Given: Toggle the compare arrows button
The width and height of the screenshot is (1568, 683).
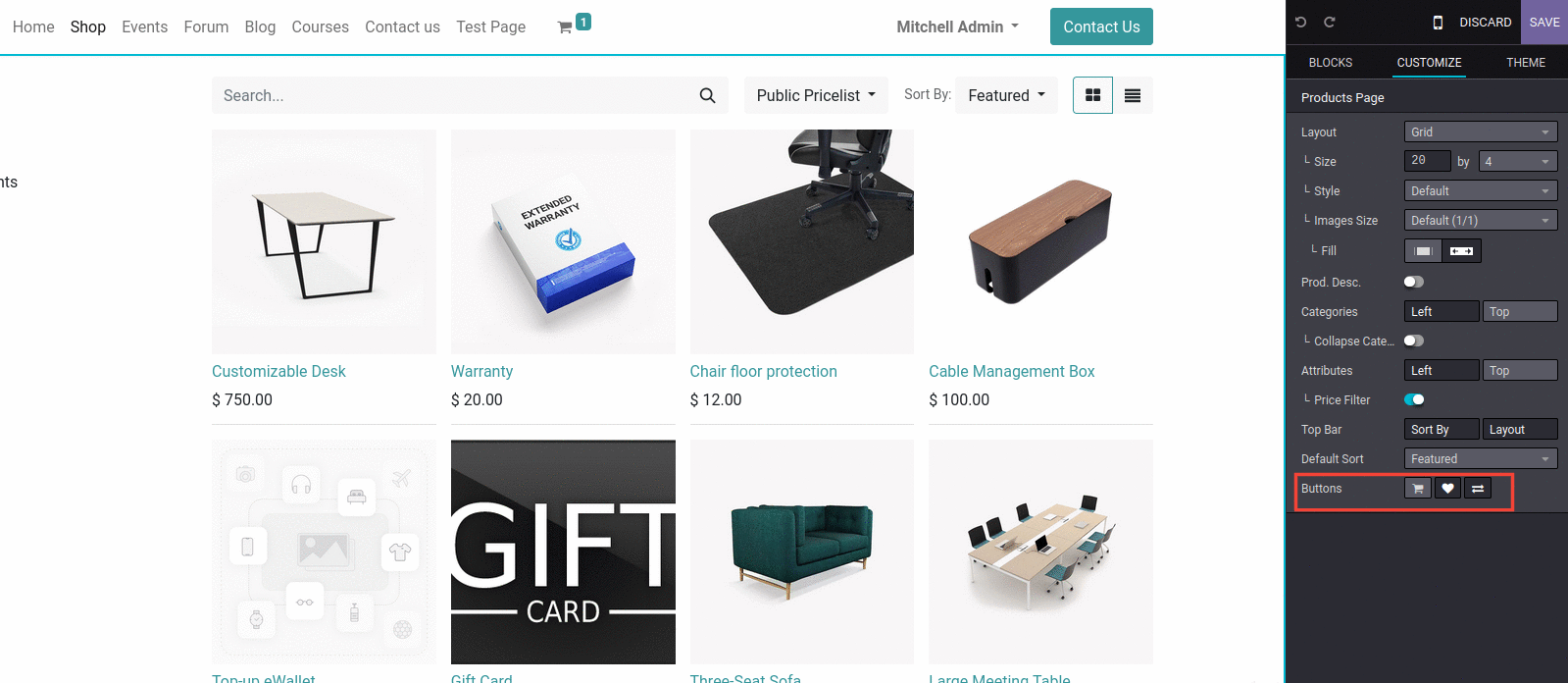Looking at the screenshot, I should pyautogui.click(x=1478, y=488).
